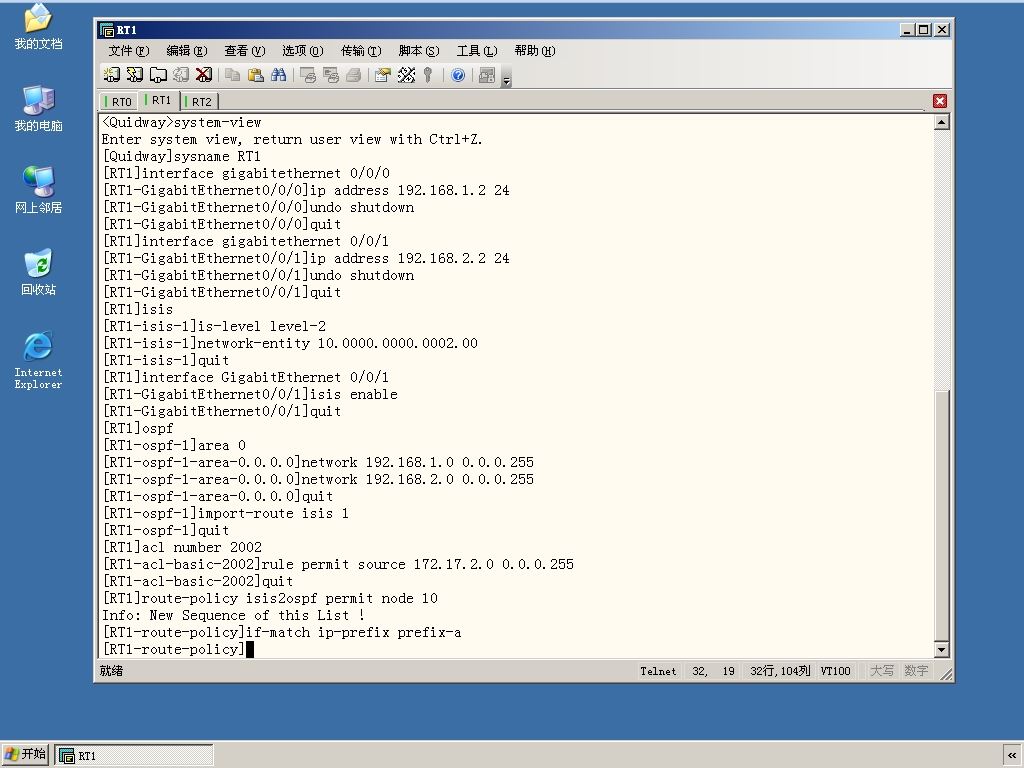The image size is (1024, 768).
Task: Click 'if-match ip-prefix prefix-a' line
Action: tap(281, 632)
